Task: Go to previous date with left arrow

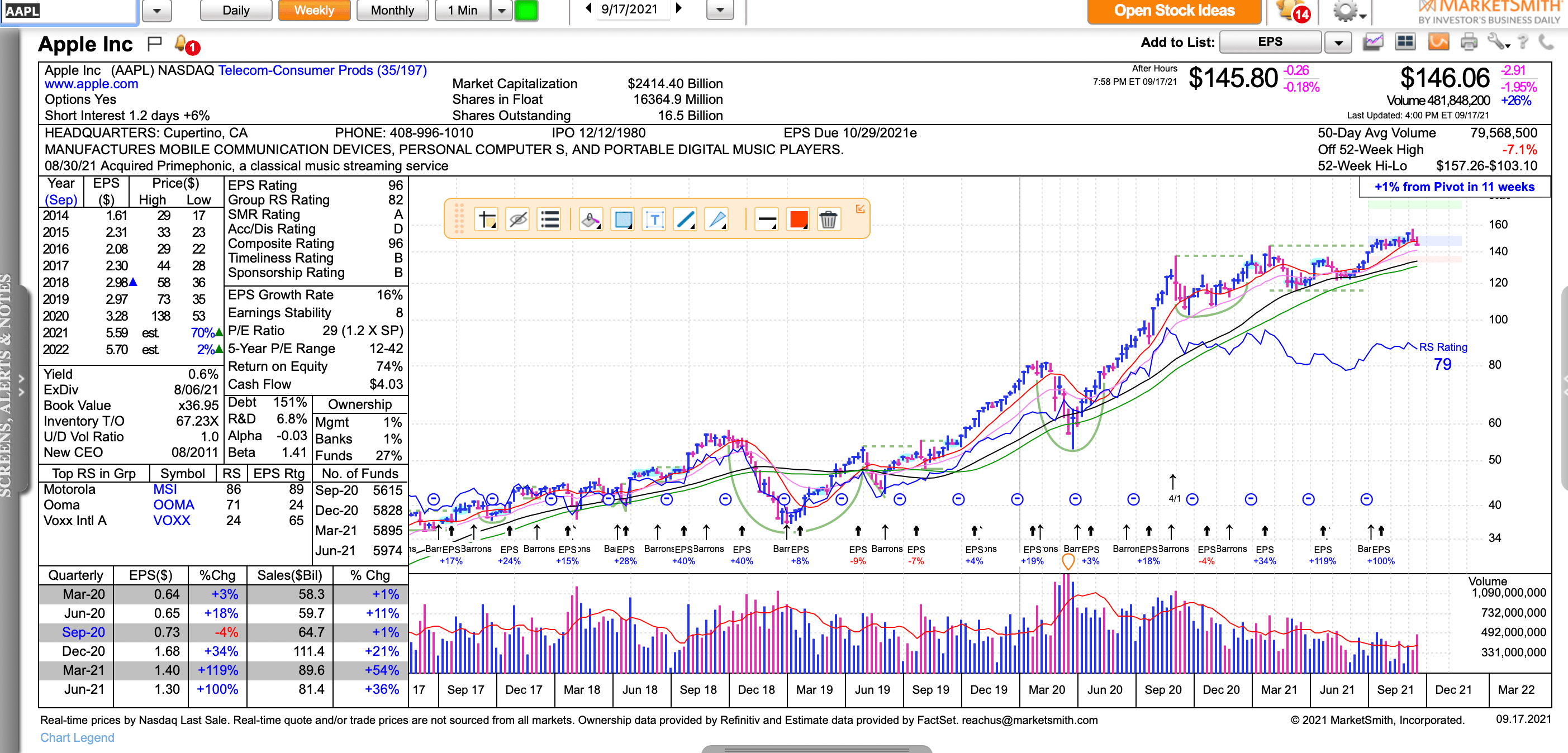Action: [588, 8]
